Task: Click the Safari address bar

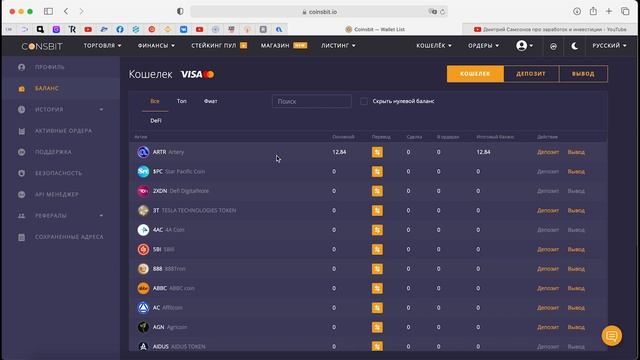Action: 319,12
